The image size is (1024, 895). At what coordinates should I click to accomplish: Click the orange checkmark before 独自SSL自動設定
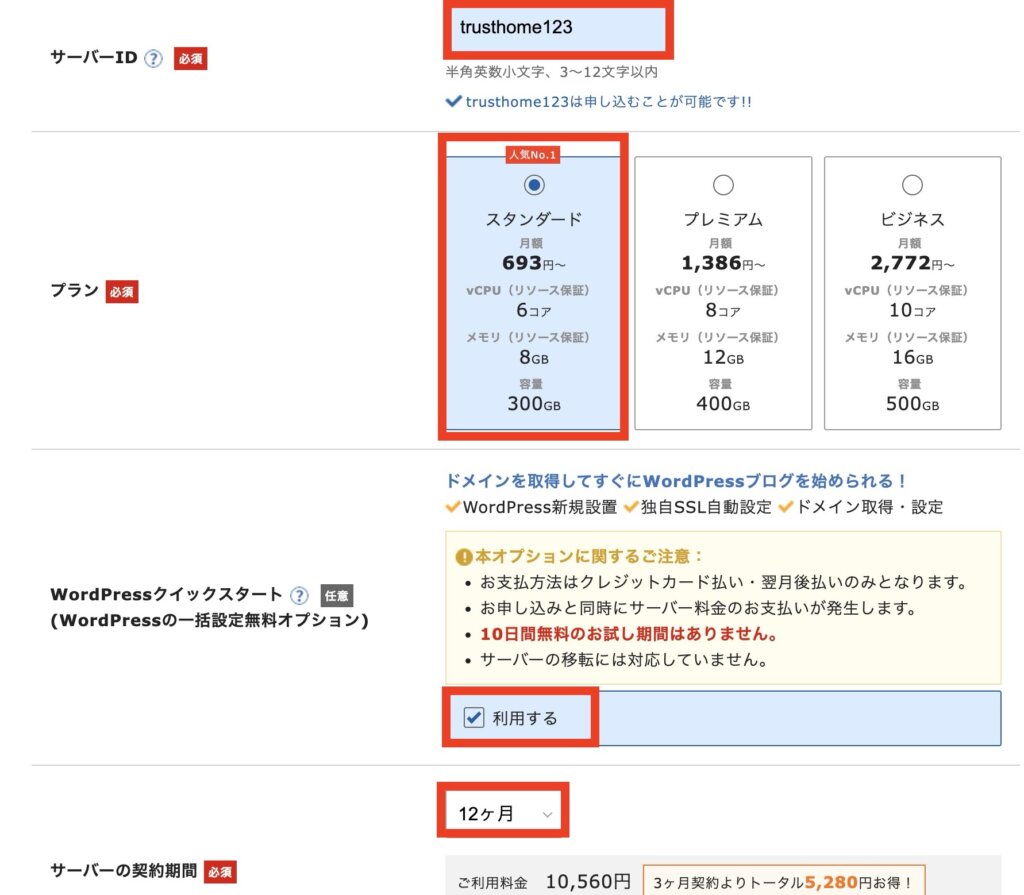click(631, 507)
